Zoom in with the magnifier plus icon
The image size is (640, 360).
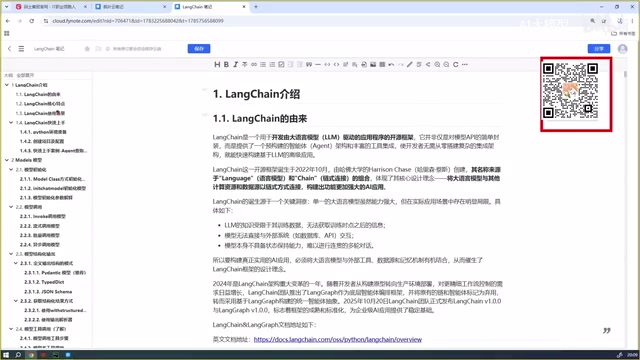point(437,64)
